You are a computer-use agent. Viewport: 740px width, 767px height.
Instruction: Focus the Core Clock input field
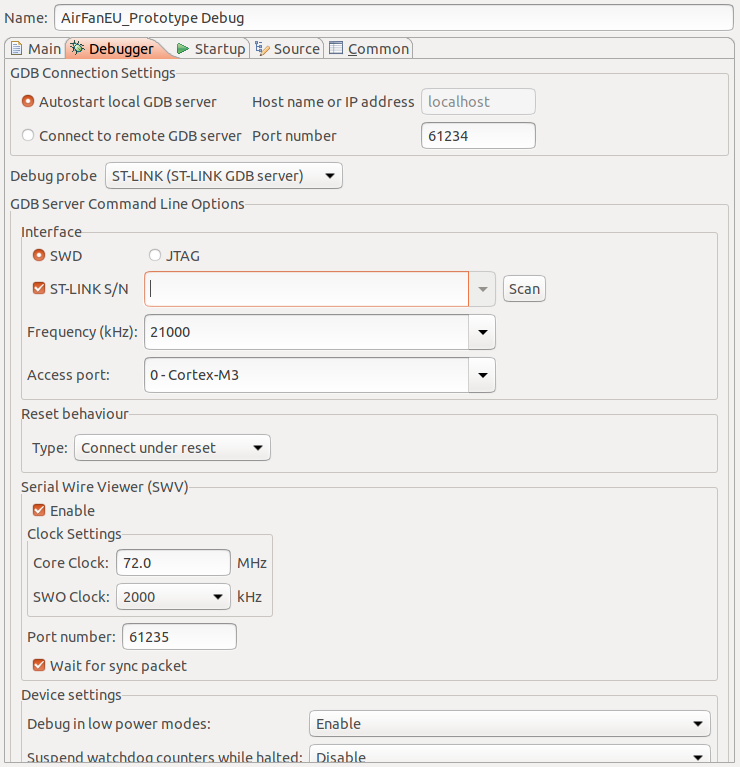[173, 563]
